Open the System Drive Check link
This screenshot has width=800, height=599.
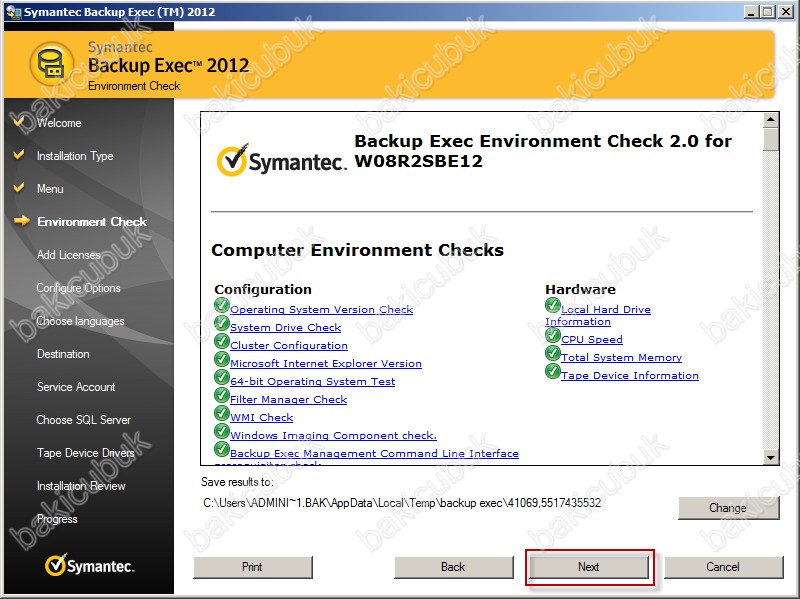(286, 328)
